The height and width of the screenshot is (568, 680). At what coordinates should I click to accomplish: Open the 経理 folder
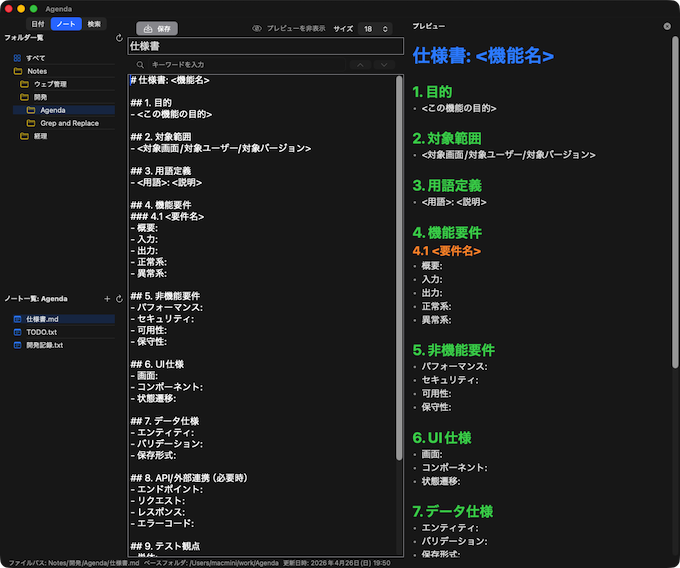click(x=40, y=136)
